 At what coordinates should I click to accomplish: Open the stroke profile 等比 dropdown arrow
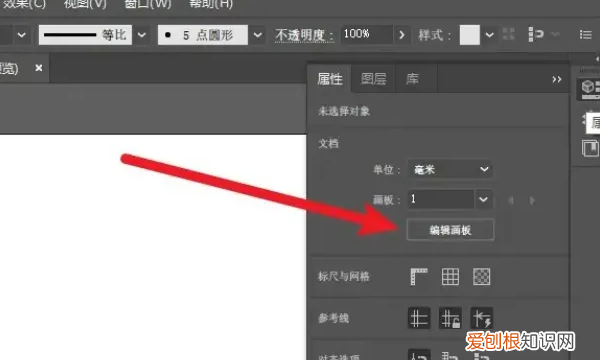coord(142,35)
